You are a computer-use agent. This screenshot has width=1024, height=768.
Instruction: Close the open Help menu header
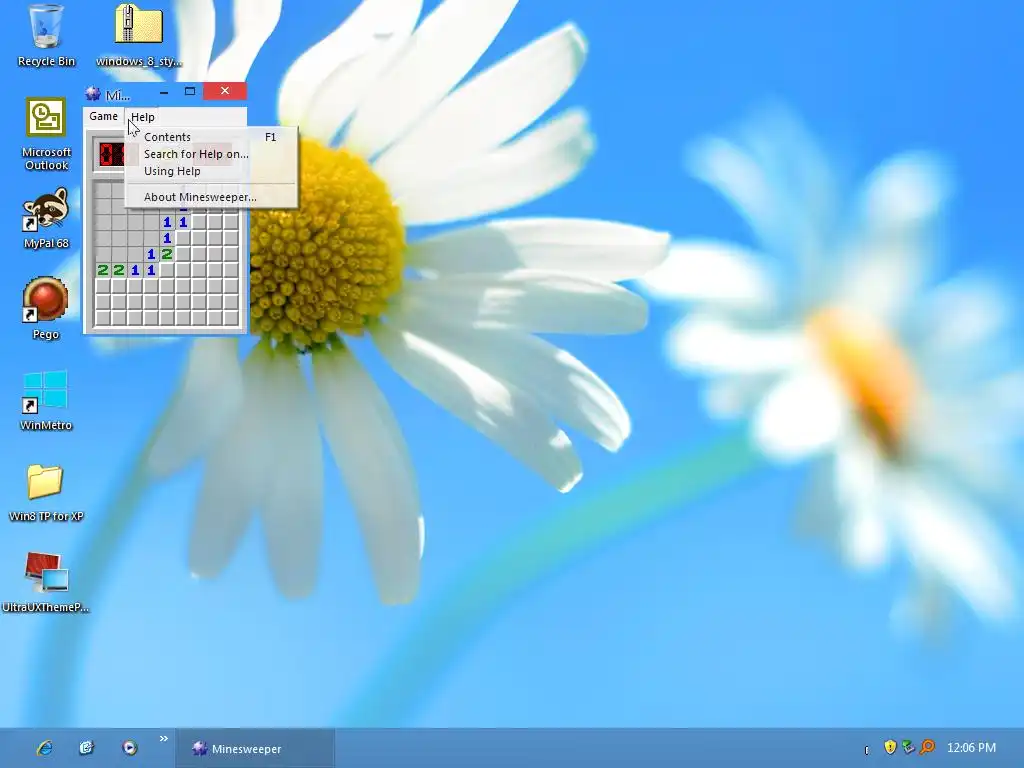[x=142, y=117]
